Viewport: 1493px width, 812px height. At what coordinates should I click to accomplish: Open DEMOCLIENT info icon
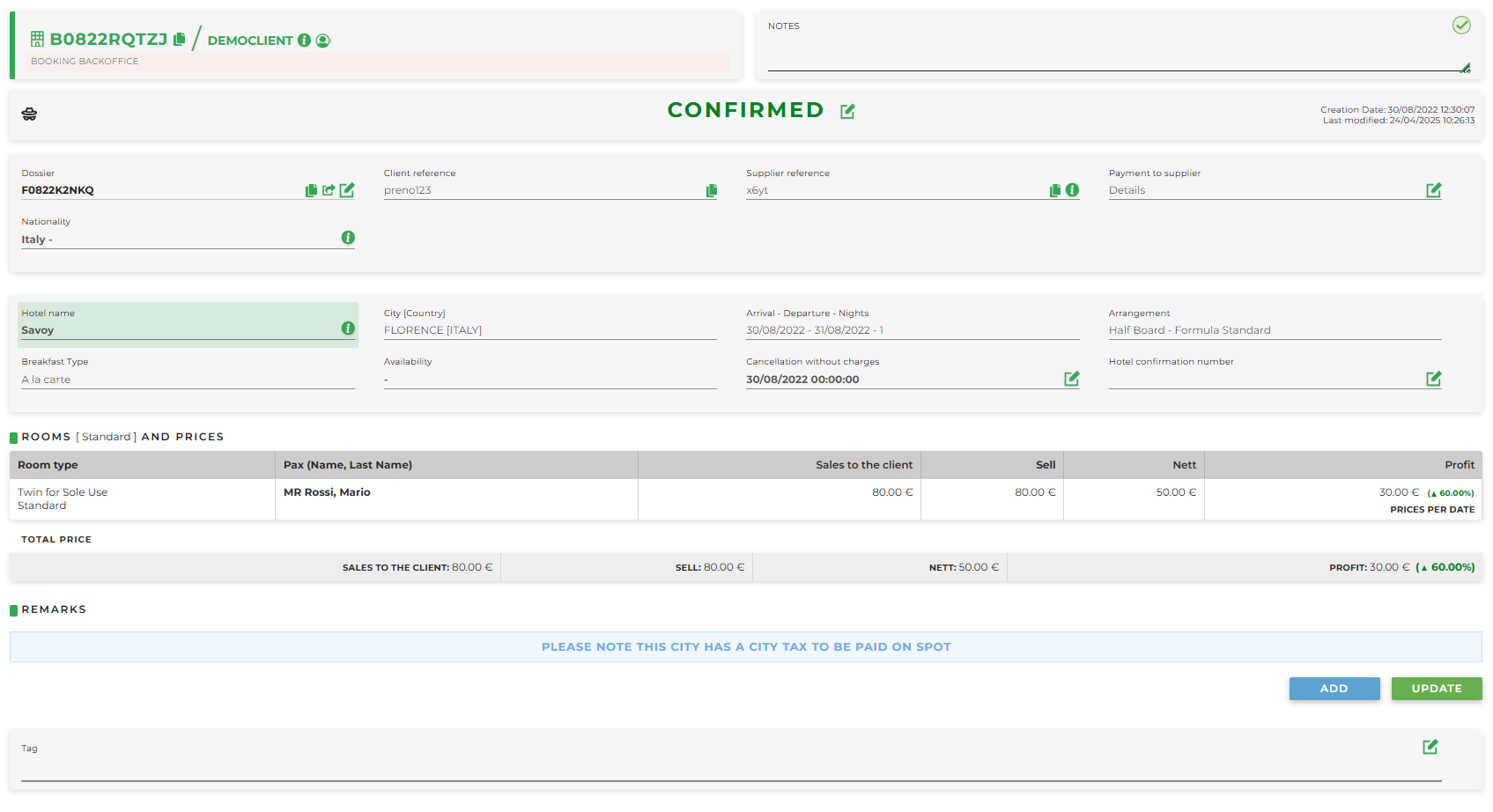[304, 41]
